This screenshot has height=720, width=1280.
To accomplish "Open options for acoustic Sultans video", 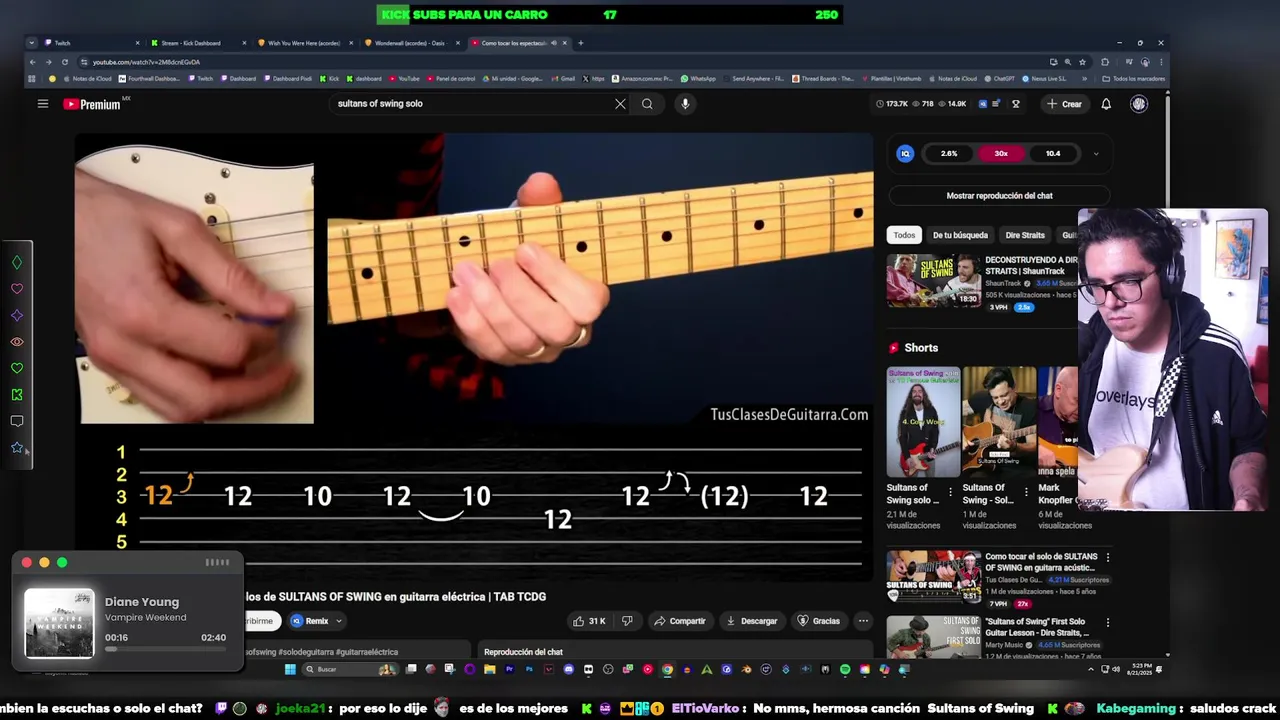I will [x=1107, y=557].
